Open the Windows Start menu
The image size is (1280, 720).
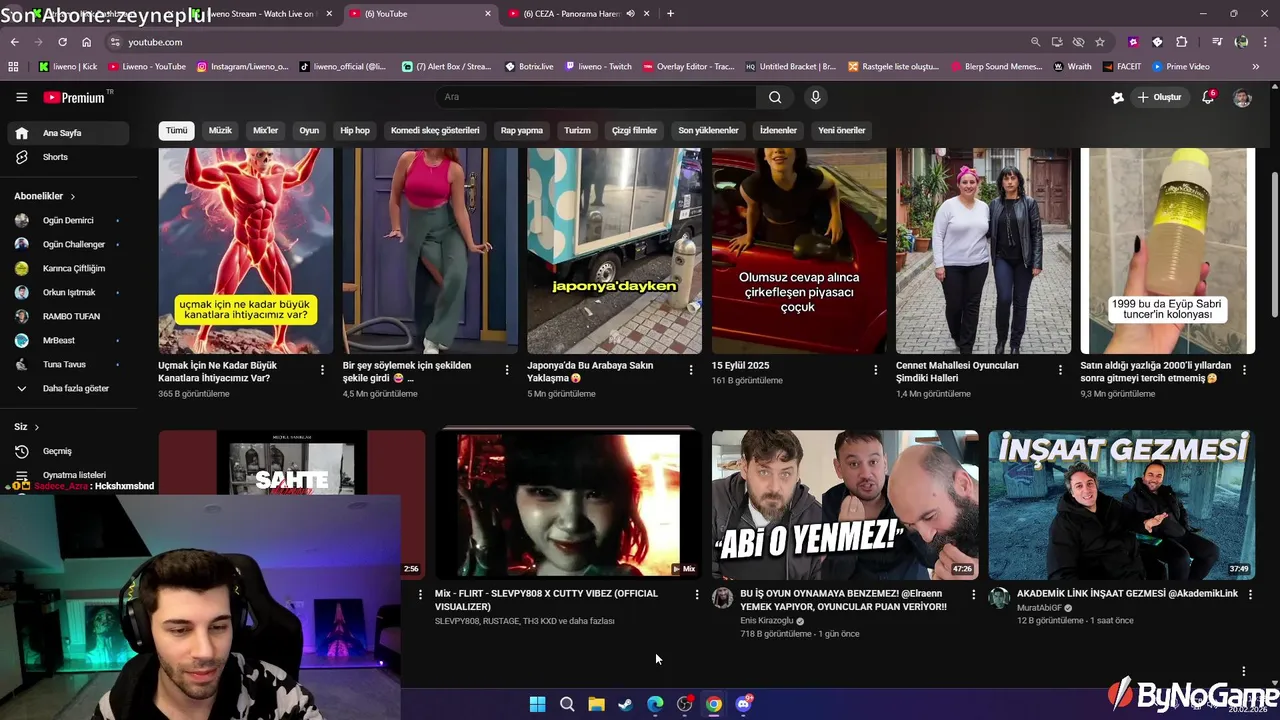(537, 704)
